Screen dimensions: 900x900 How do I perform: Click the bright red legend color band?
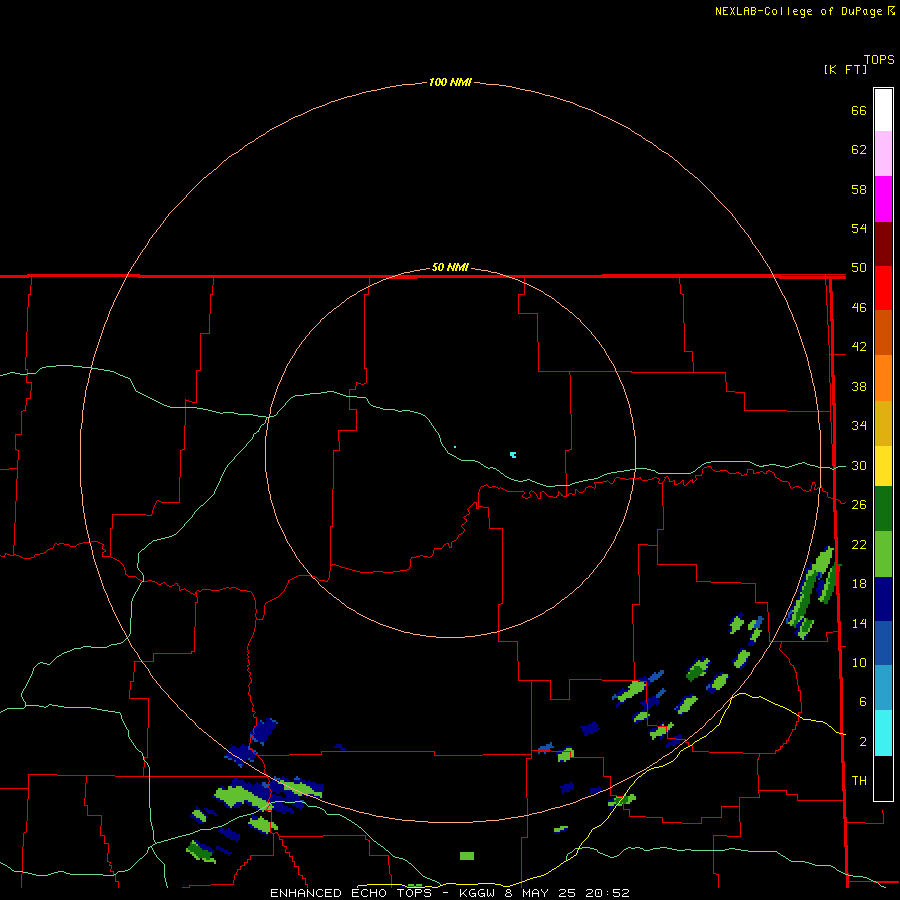883,288
